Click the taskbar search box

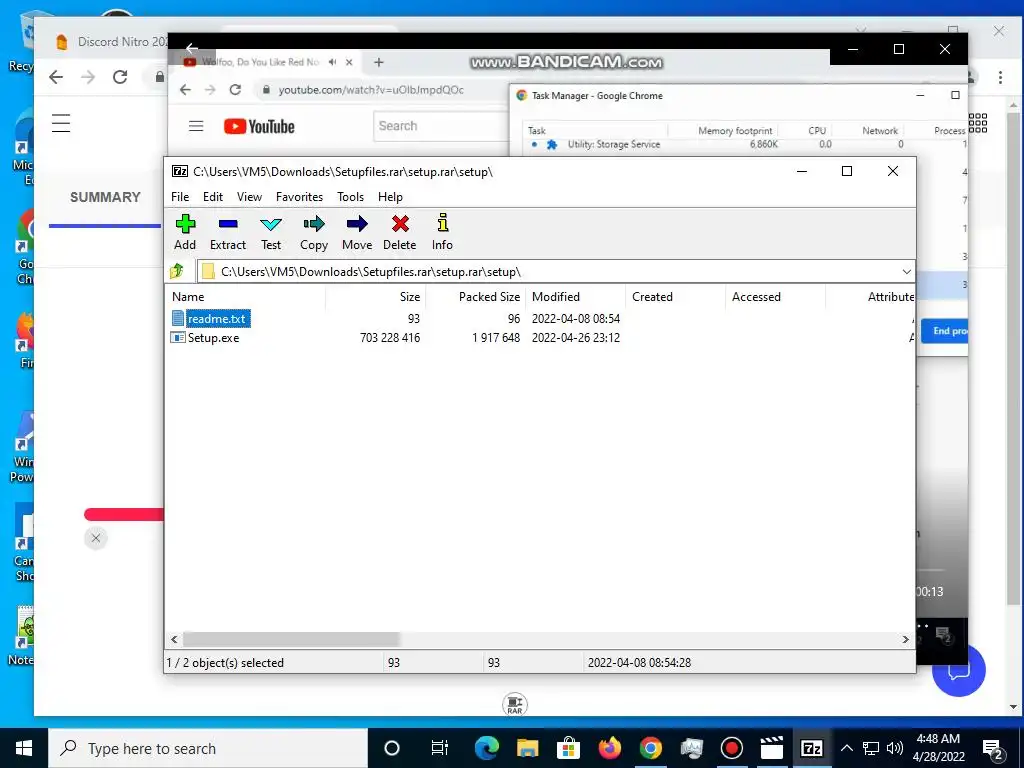208,748
